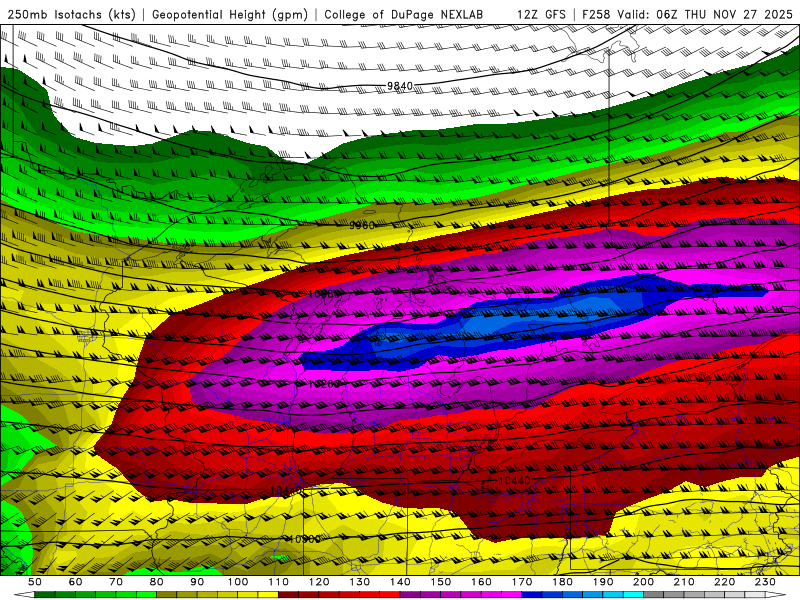Click the 200 knot scale label

pos(644,582)
